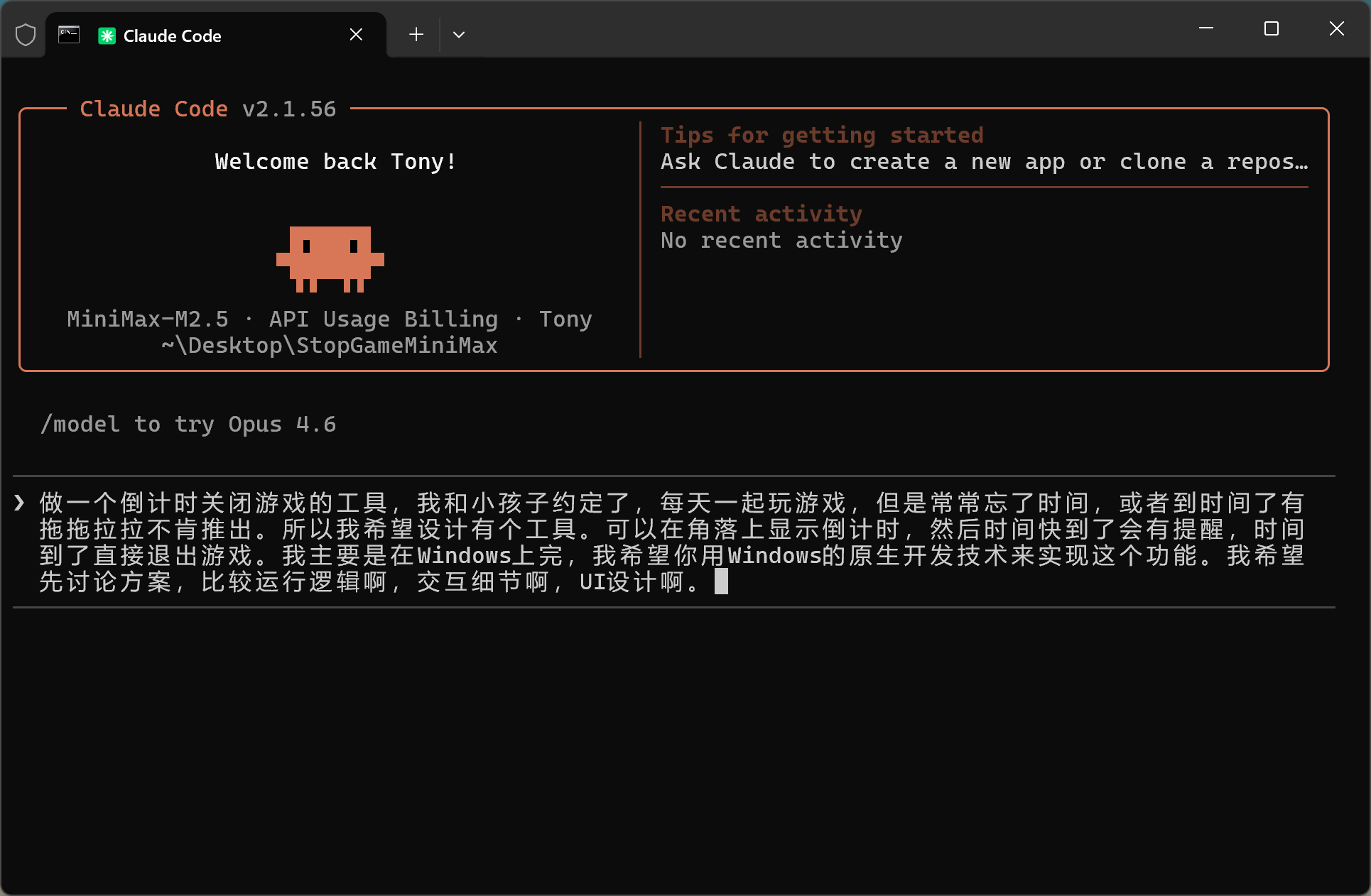The height and width of the screenshot is (896, 1371).
Task: Click the MiniMax-M2.5 model label
Action: (148, 319)
